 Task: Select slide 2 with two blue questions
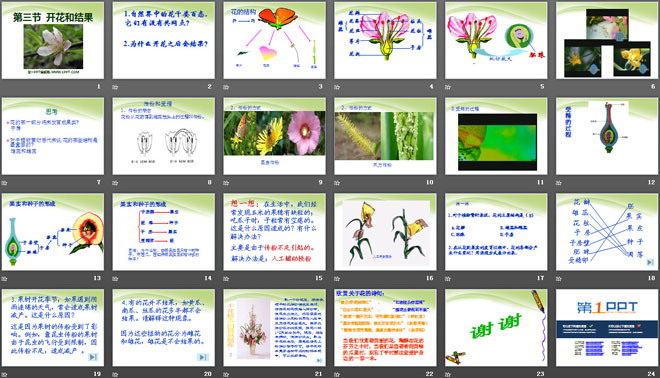click(x=163, y=40)
